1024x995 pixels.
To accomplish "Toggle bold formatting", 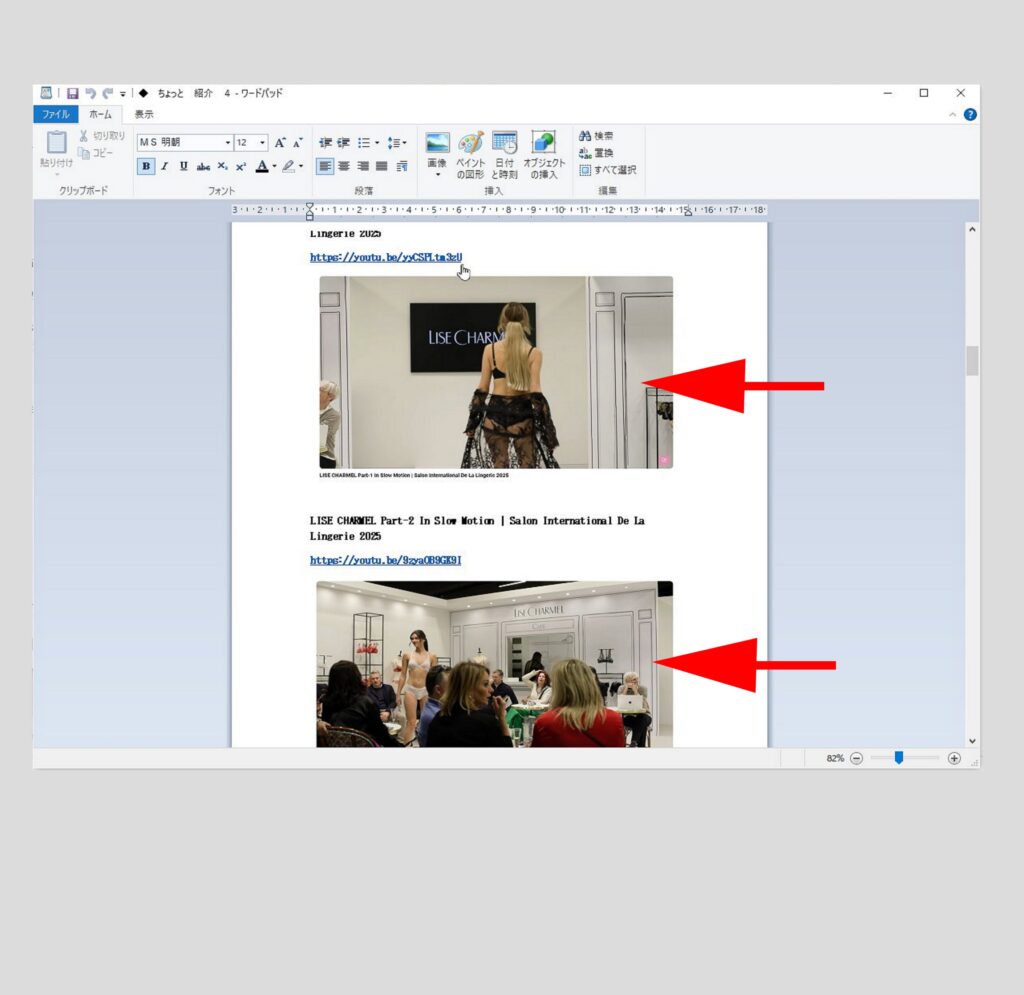I will 146,166.
